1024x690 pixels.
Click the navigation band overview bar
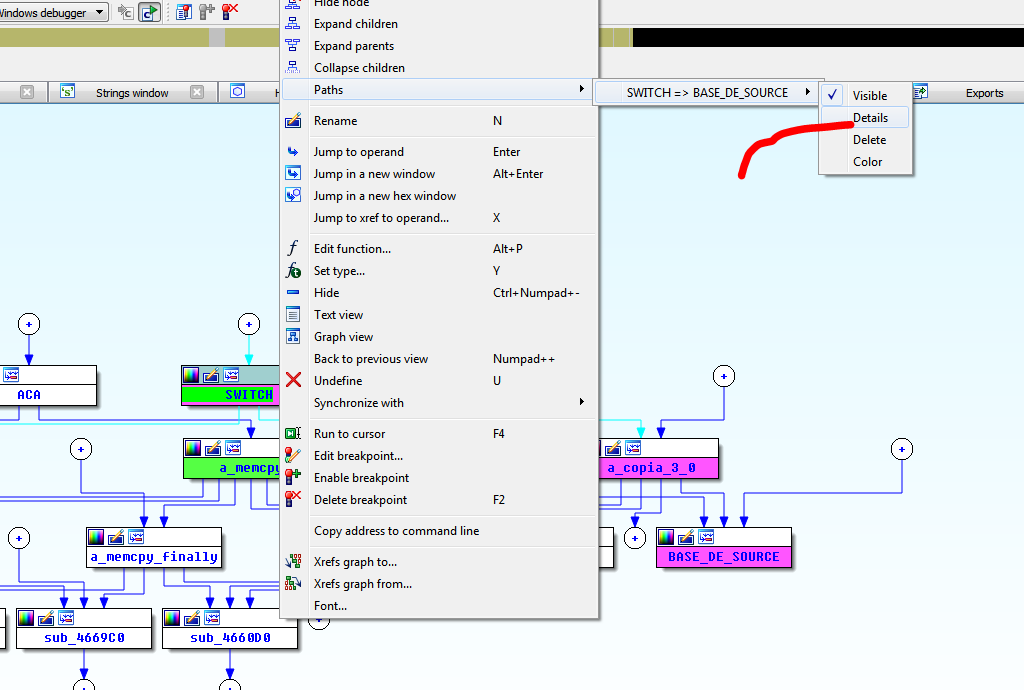[x=400, y=38]
